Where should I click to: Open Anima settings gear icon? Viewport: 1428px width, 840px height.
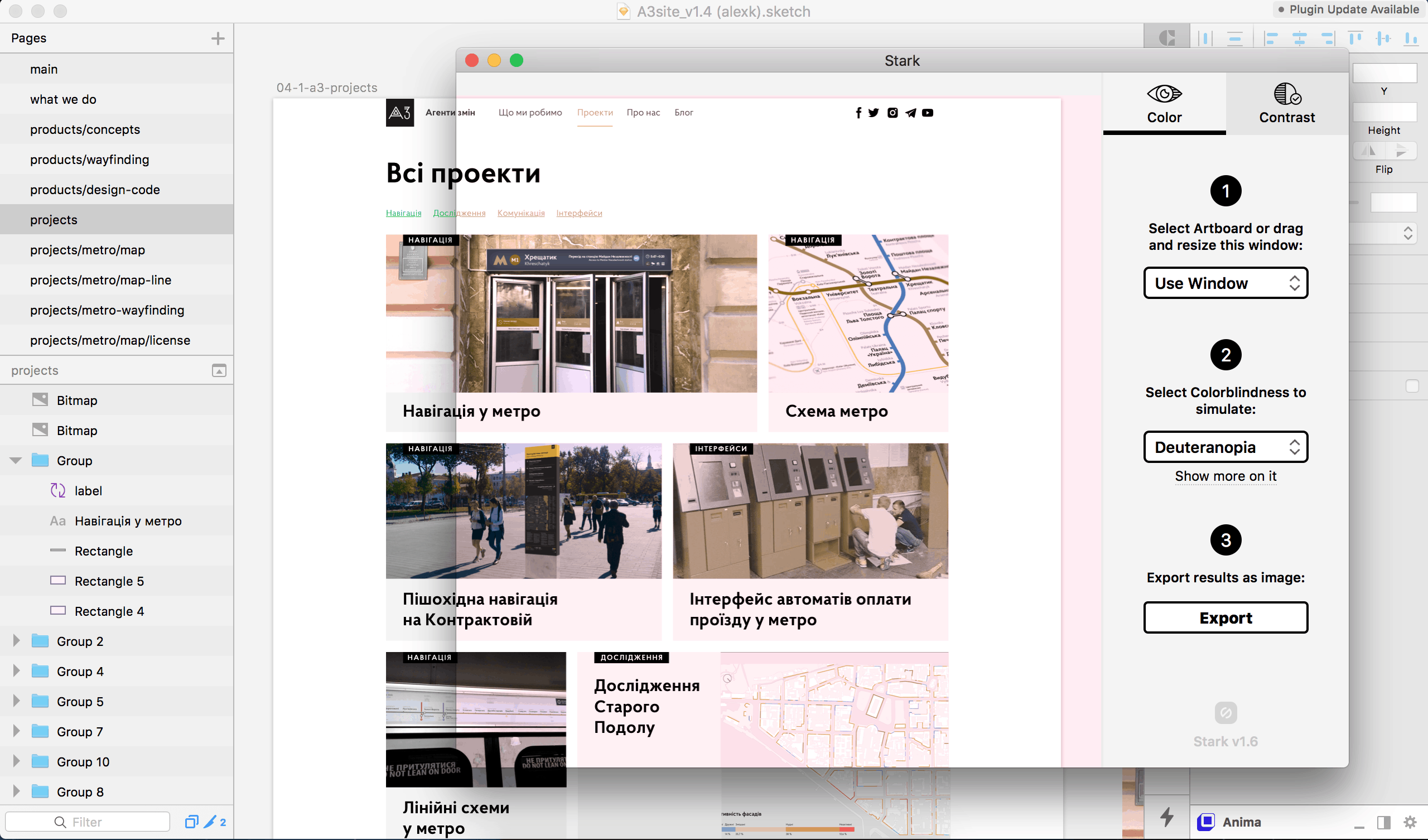[x=1410, y=822]
